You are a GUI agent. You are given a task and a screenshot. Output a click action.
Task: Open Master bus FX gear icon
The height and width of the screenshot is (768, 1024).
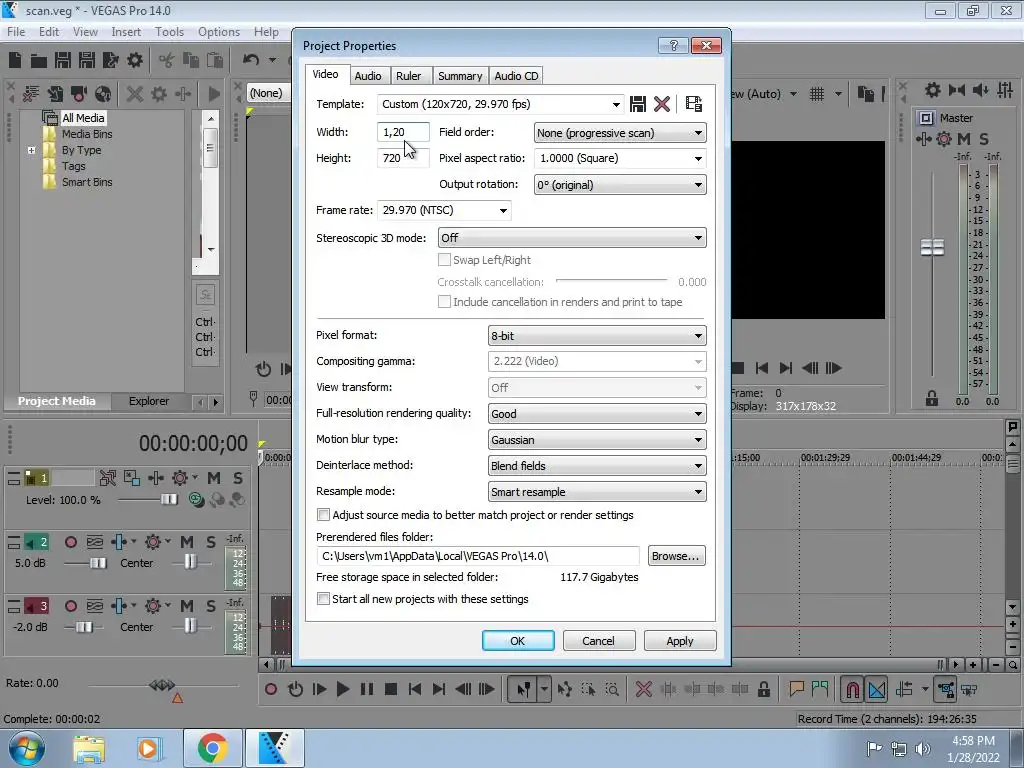click(944, 138)
